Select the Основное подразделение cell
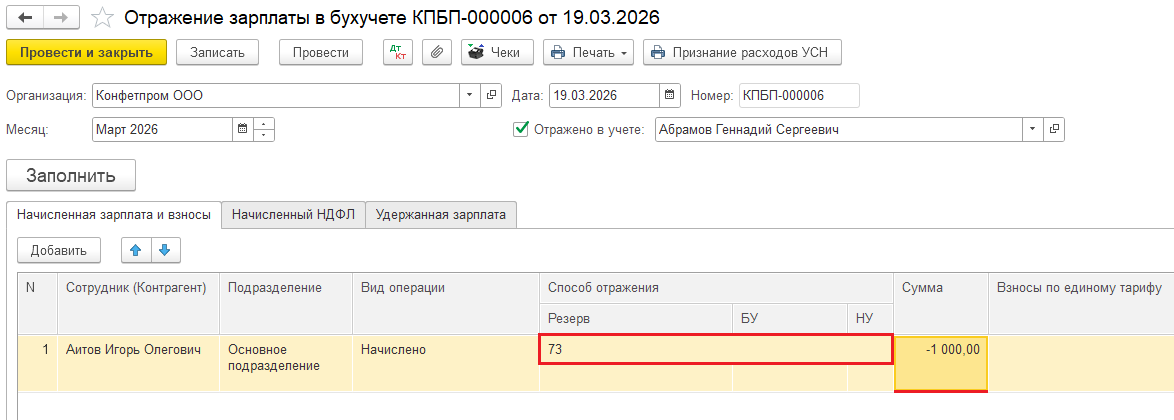This screenshot has height=420, width=1174. (x=285, y=362)
